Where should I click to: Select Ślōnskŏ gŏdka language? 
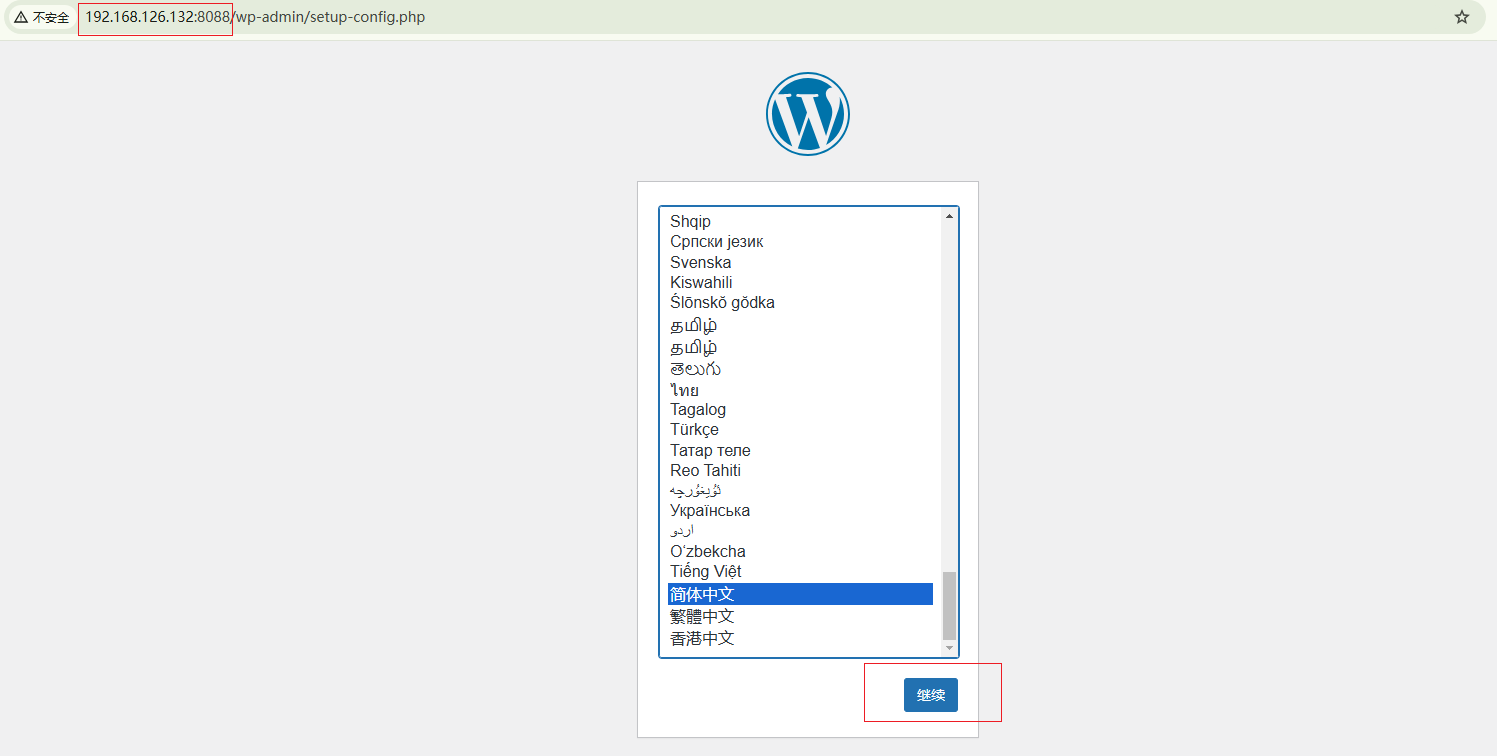click(800, 302)
